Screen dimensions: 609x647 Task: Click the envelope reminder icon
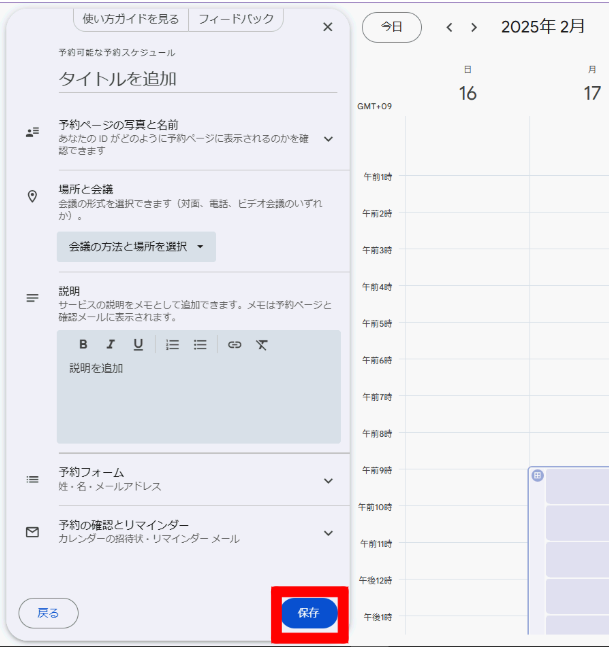(32, 532)
